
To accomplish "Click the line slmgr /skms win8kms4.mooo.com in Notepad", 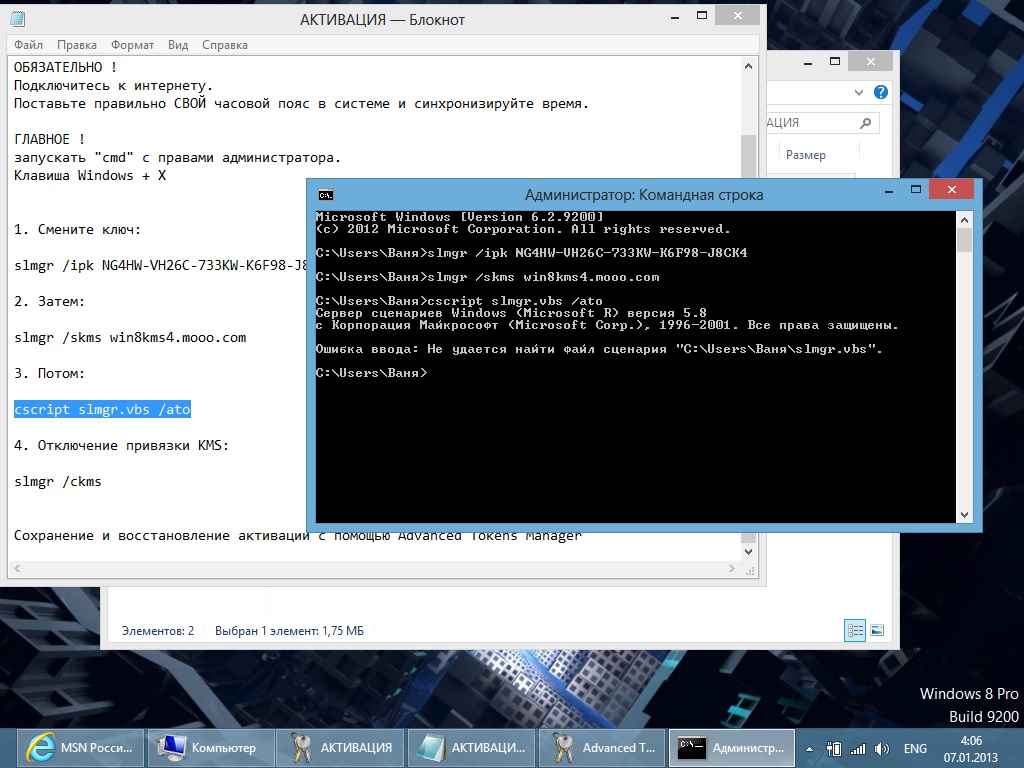I will (131, 338).
